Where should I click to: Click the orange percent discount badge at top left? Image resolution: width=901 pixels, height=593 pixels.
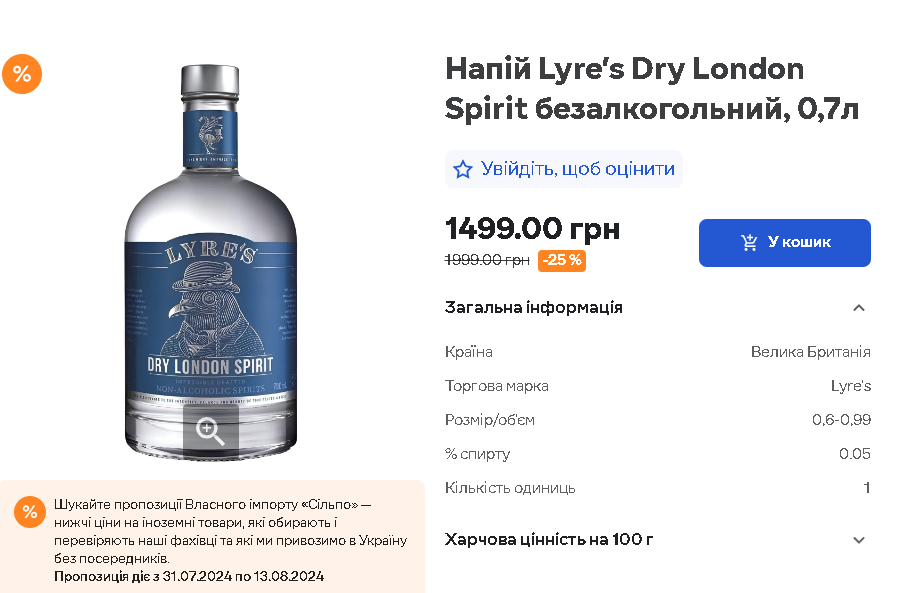(x=22, y=74)
